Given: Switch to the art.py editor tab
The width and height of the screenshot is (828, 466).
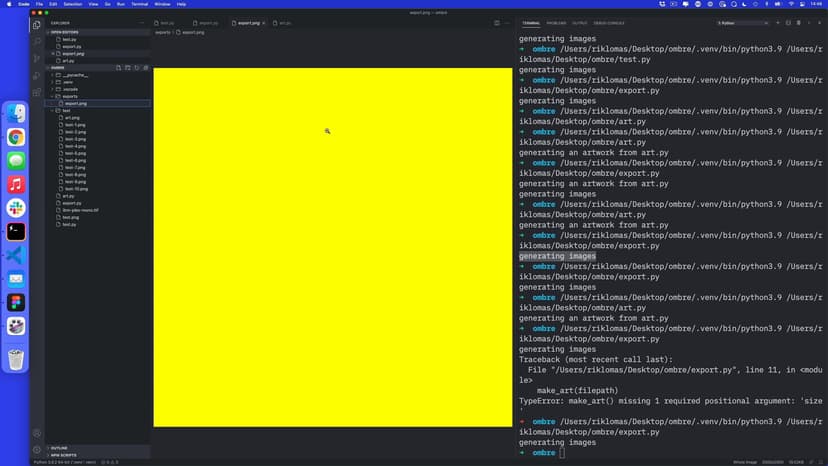Looking at the screenshot, I should coord(285,22).
